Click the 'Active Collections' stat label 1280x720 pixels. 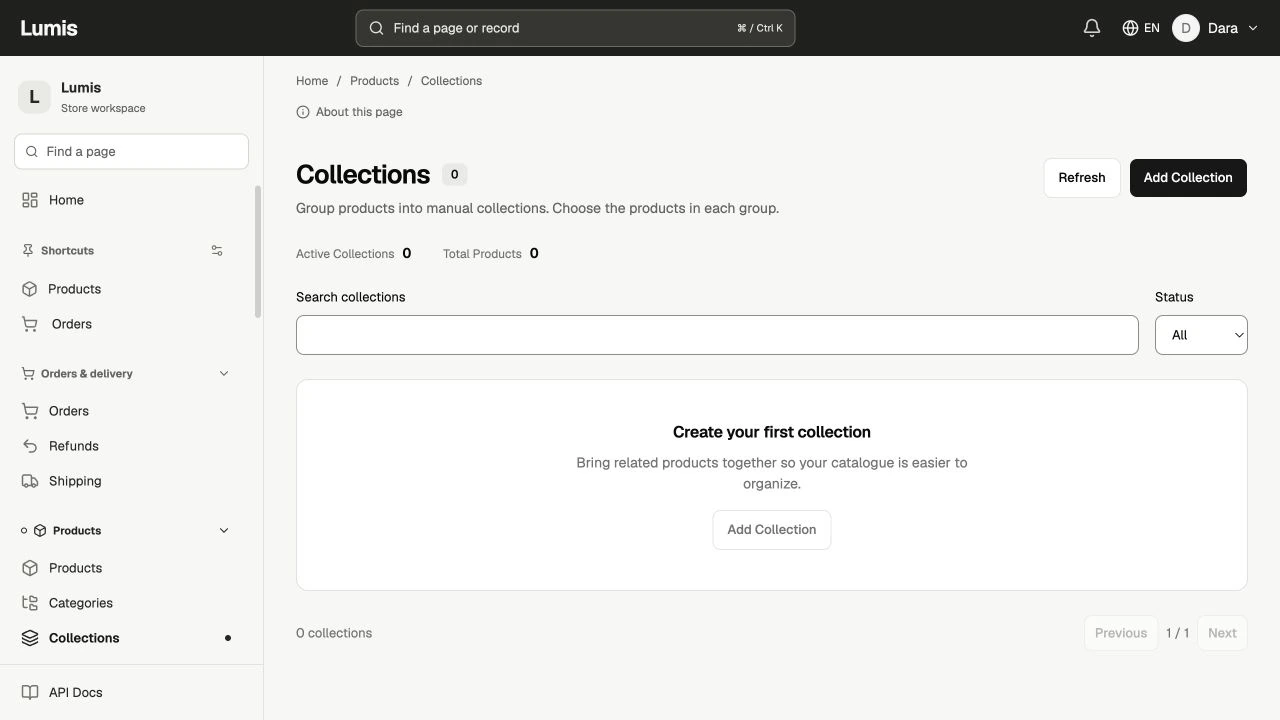tap(345, 254)
